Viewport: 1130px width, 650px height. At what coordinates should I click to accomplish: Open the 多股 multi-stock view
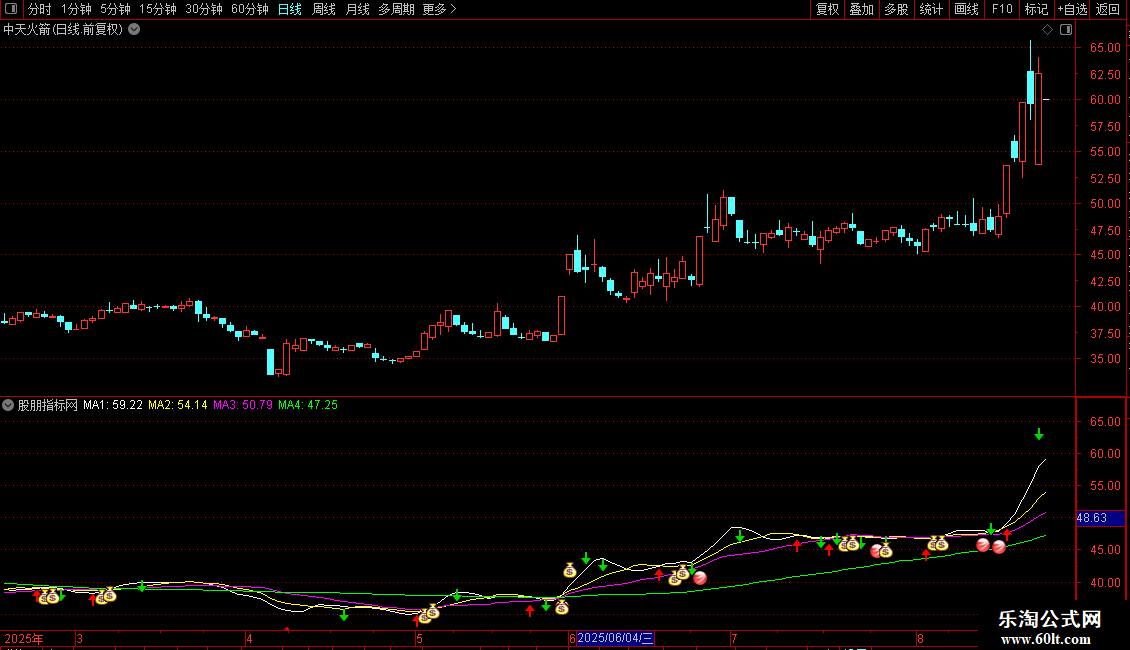click(x=897, y=9)
